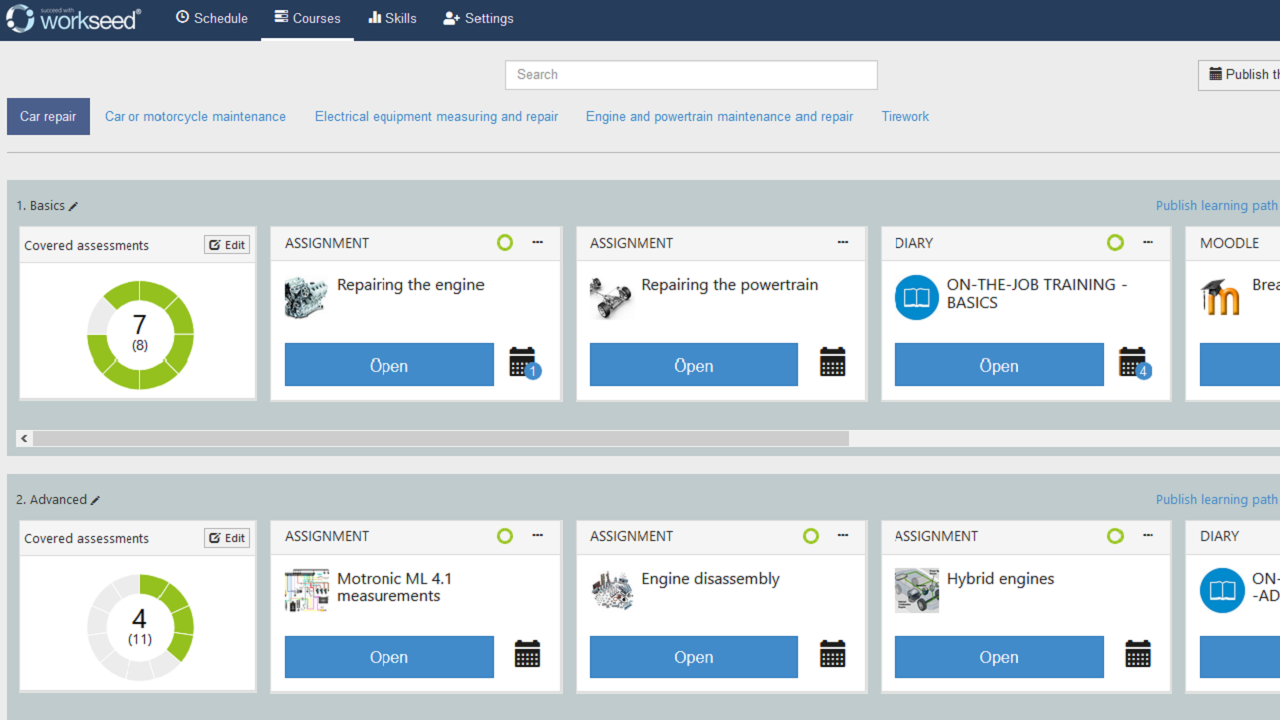Open the Hybrid engines assignment
Screen dimensions: 1280x720
998,657
